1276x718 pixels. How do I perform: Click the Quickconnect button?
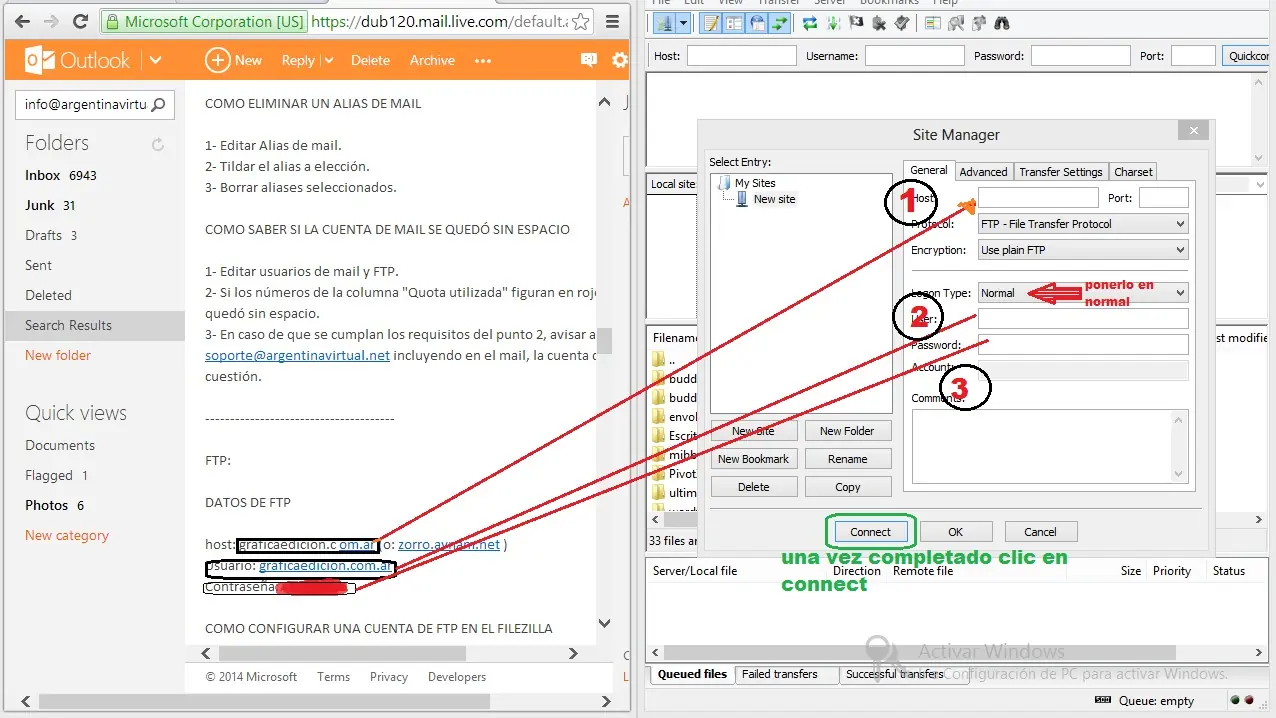point(1248,56)
